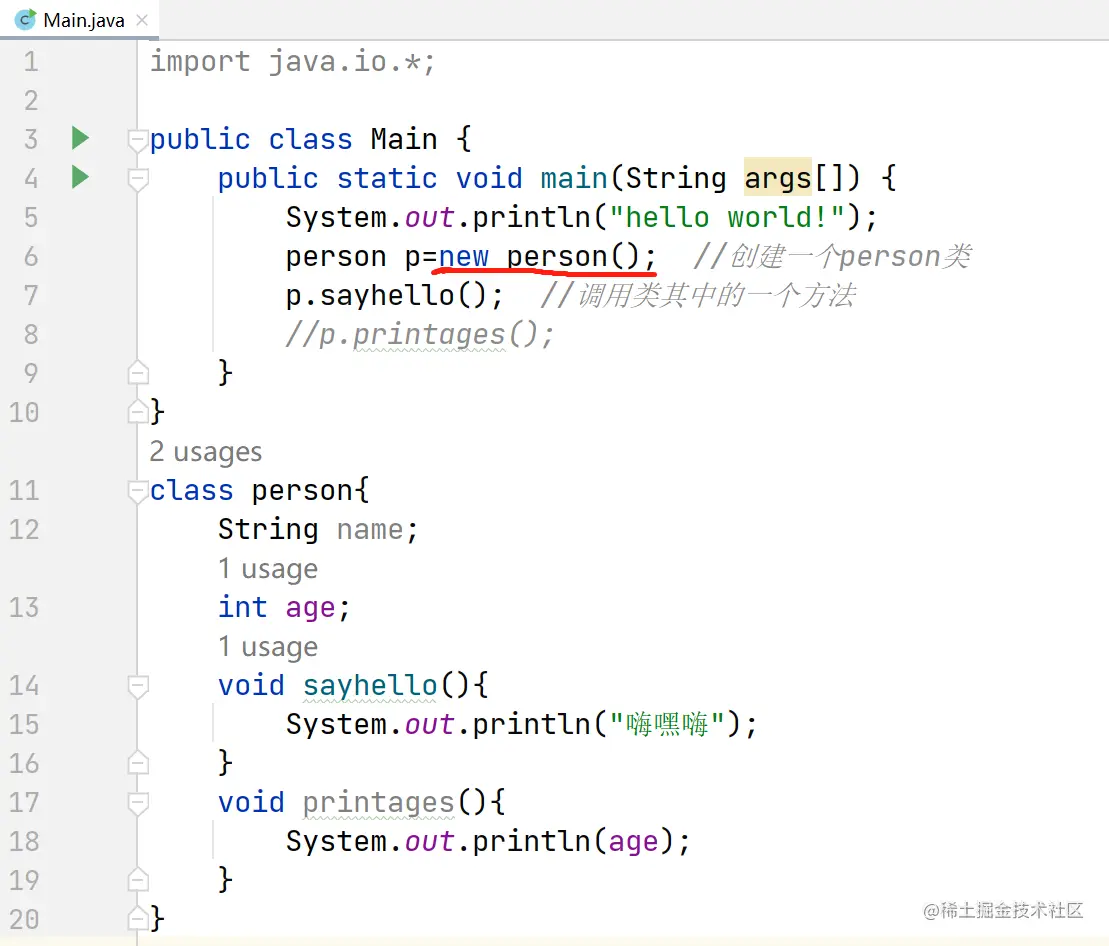
Task: Click 'new person()' on line 6
Action: (539, 257)
